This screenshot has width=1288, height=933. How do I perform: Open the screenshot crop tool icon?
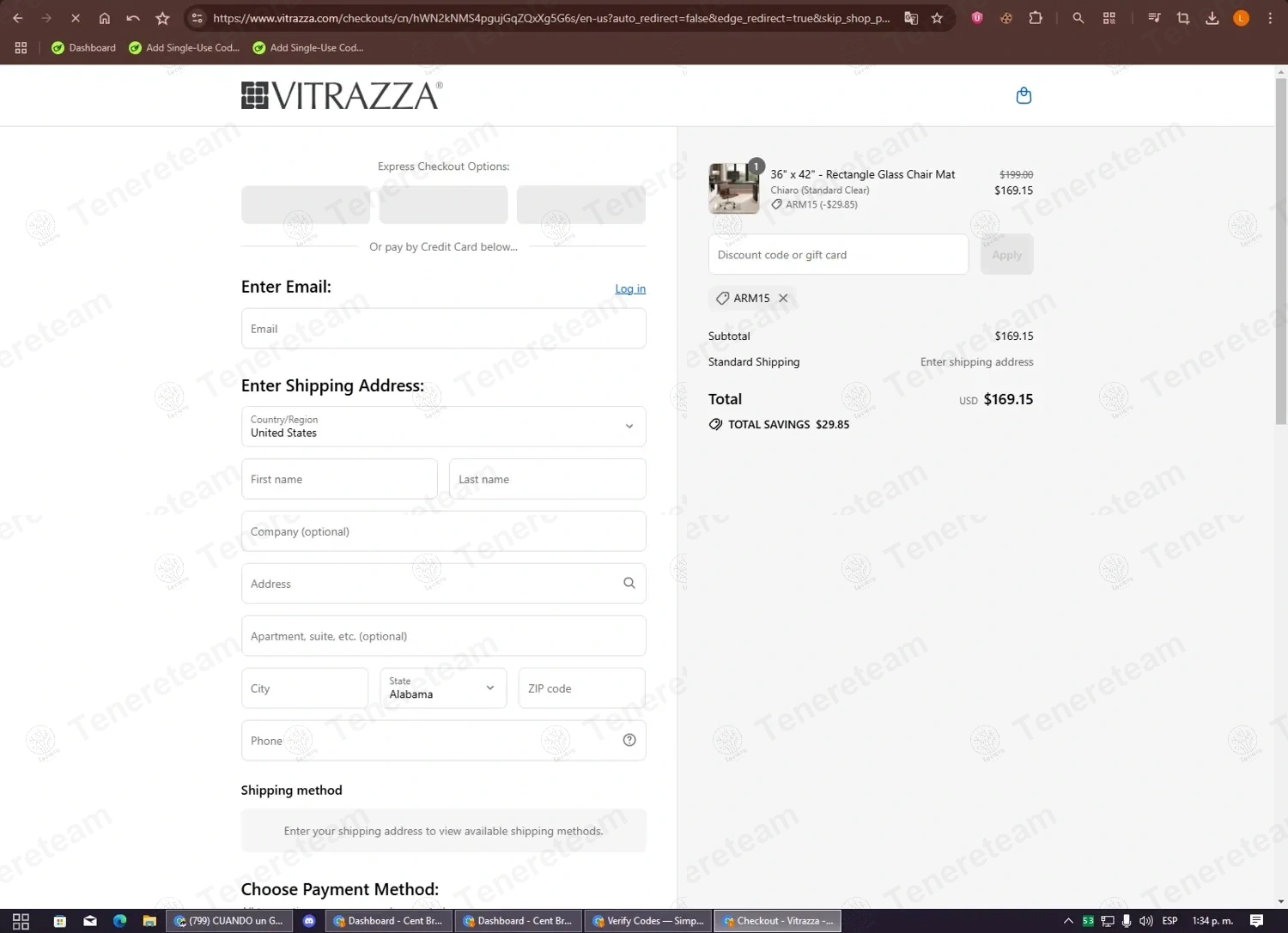click(1183, 18)
